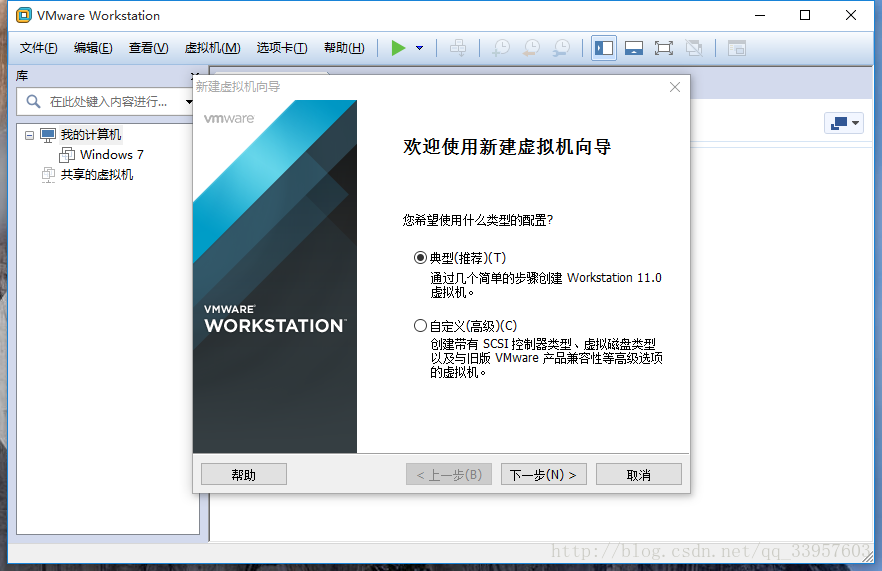
Task: Click the library search input field
Action: 107,102
